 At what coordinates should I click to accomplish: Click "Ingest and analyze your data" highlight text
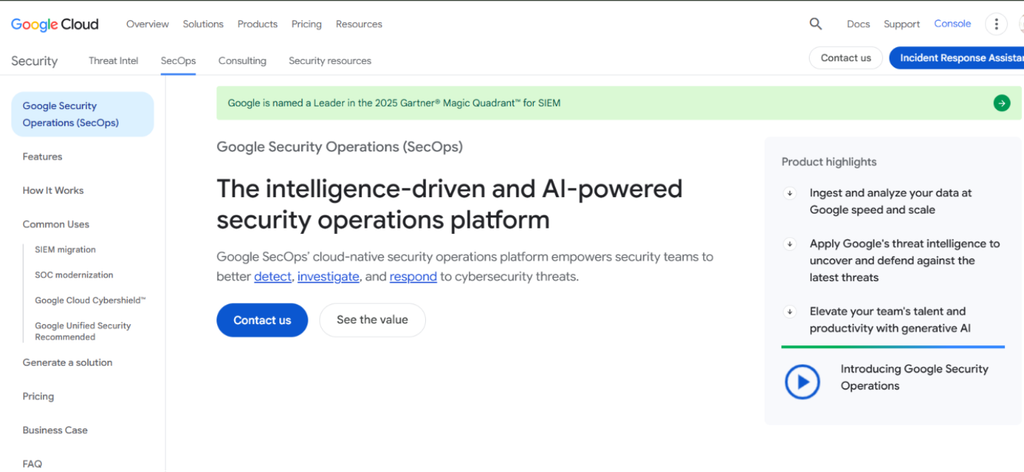(x=891, y=202)
